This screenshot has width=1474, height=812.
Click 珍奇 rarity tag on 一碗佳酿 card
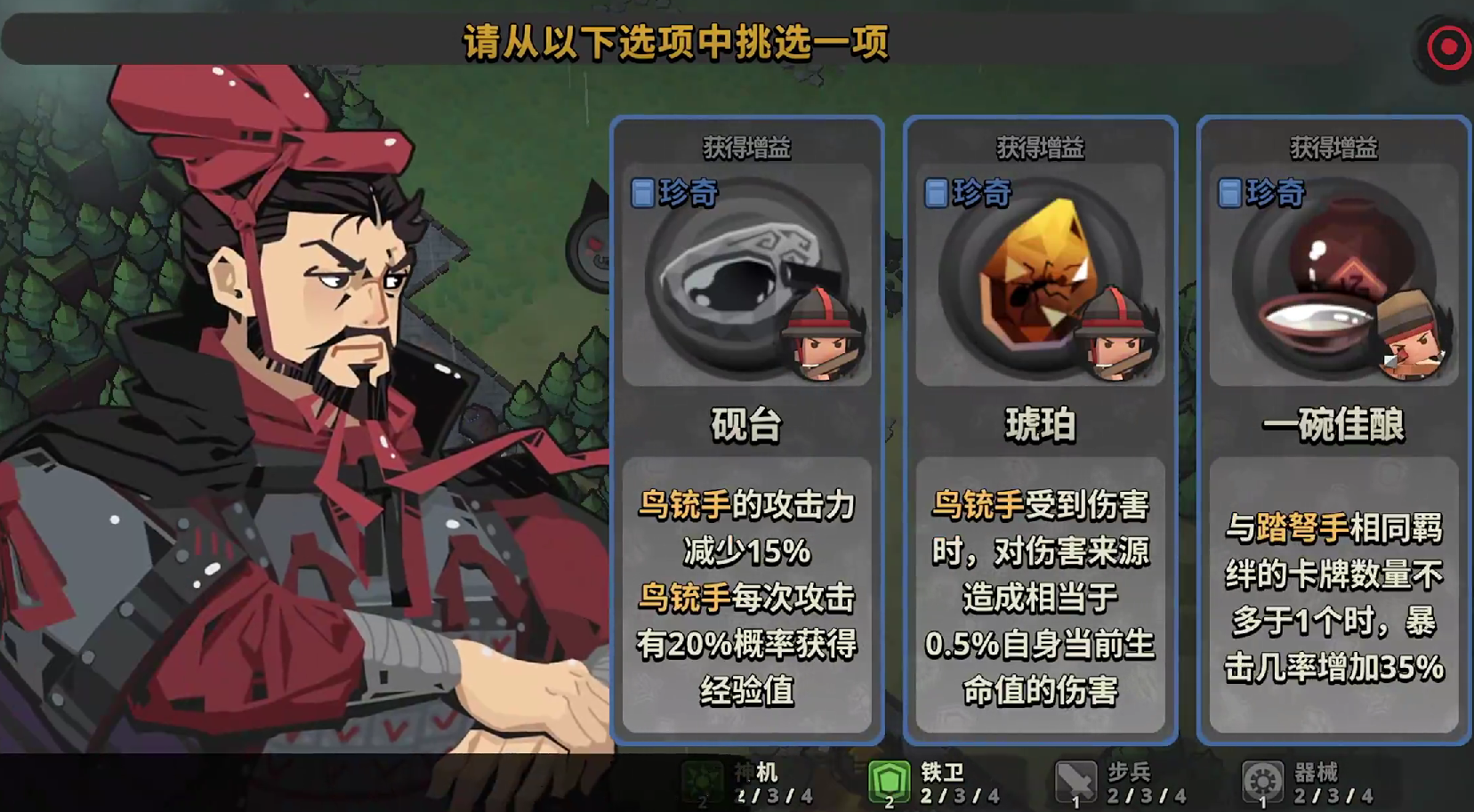(x=1262, y=192)
